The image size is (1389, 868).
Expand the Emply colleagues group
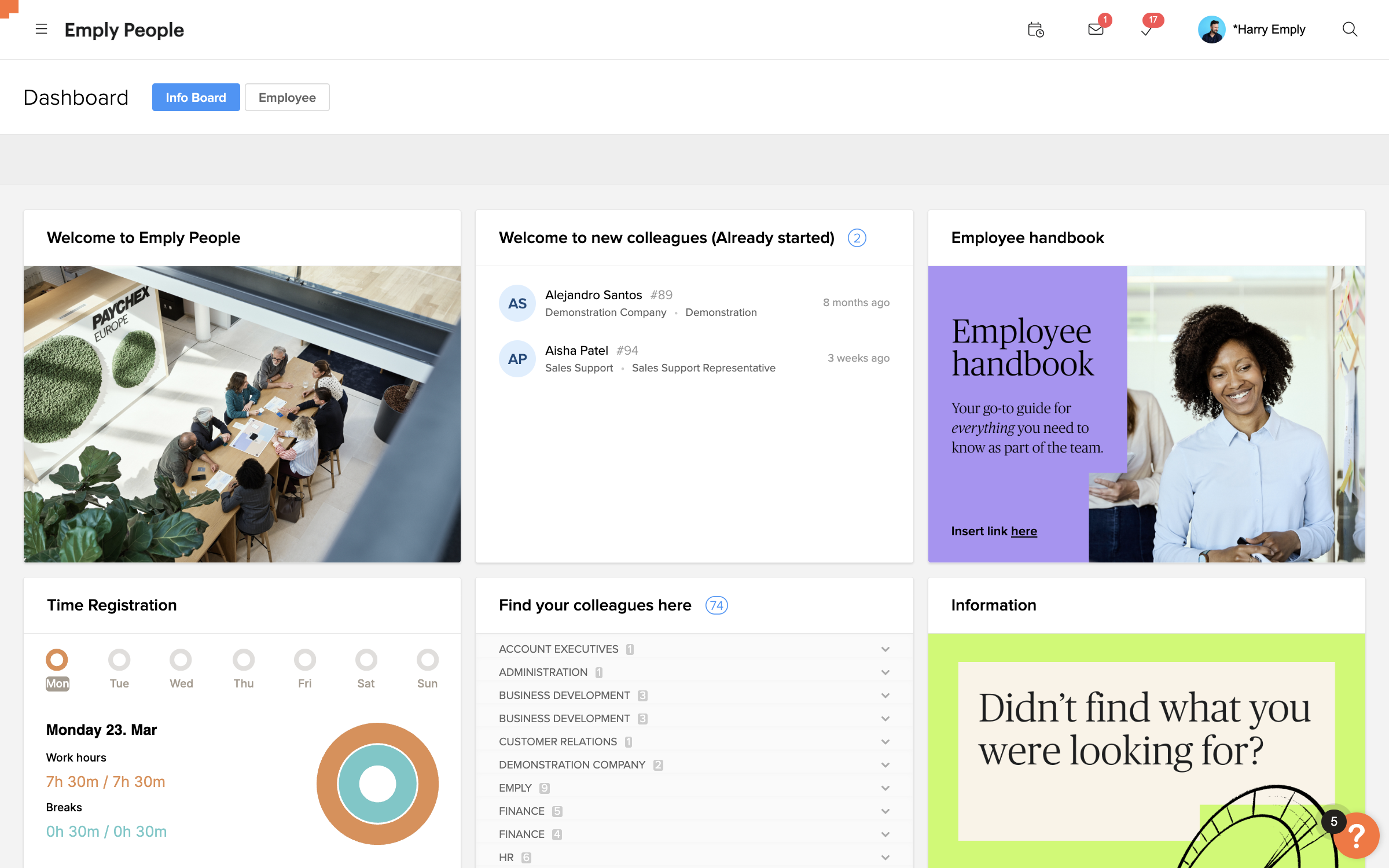click(x=885, y=788)
